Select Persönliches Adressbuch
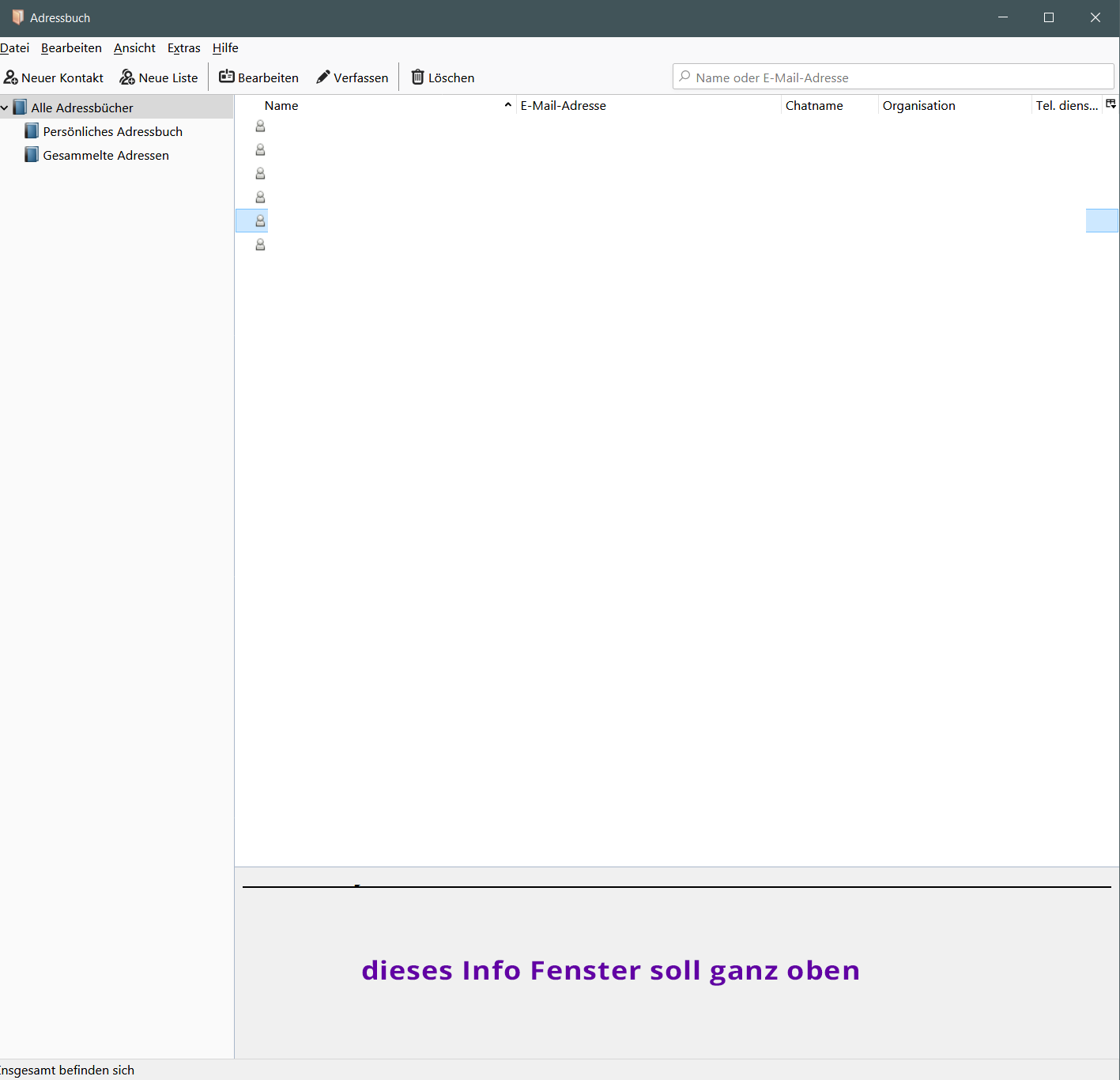The height and width of the screenshot is (1080, 1120). (113, 131)
